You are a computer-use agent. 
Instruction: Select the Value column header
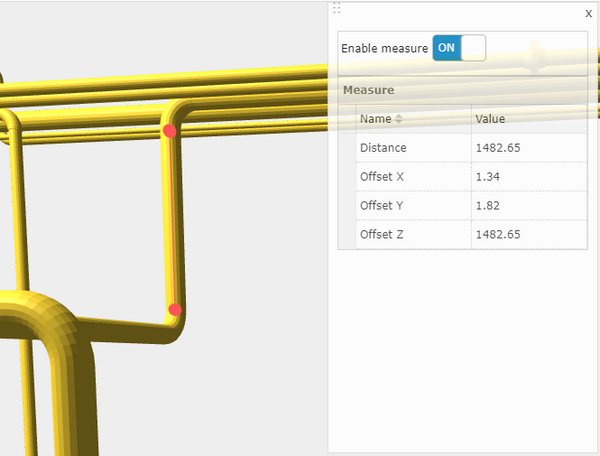[x=490, y=119]
